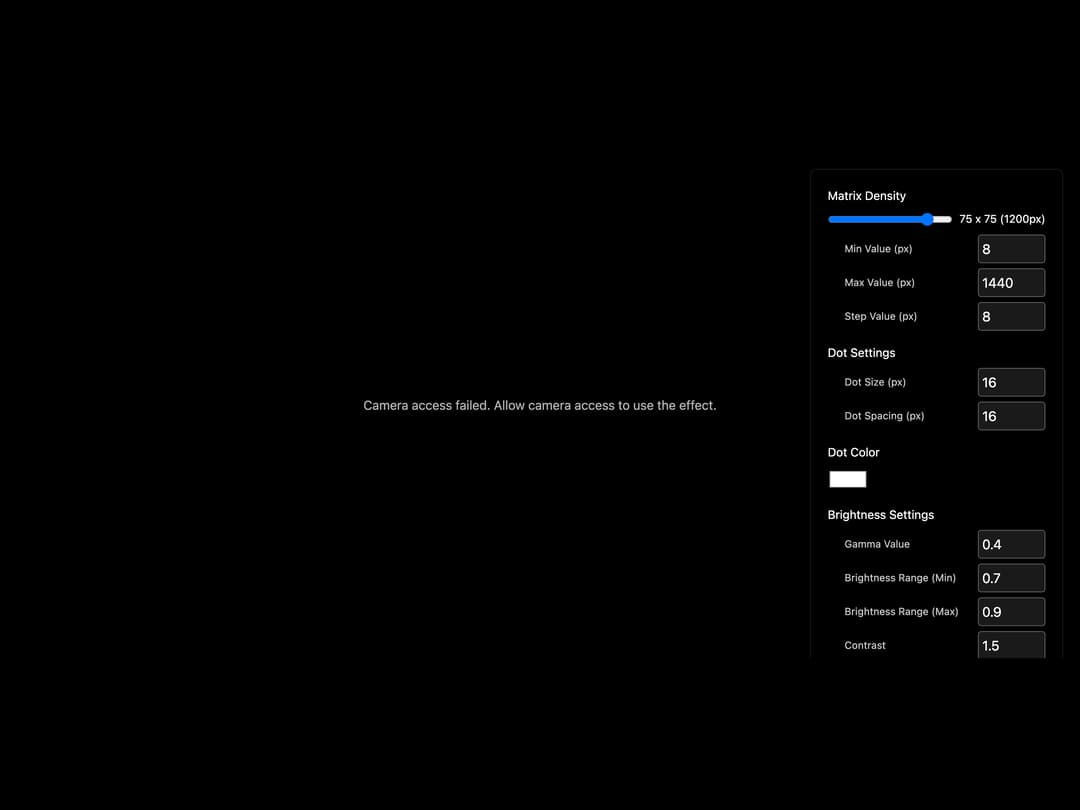Click the "Step Value (px)" label

coord(880,316)
